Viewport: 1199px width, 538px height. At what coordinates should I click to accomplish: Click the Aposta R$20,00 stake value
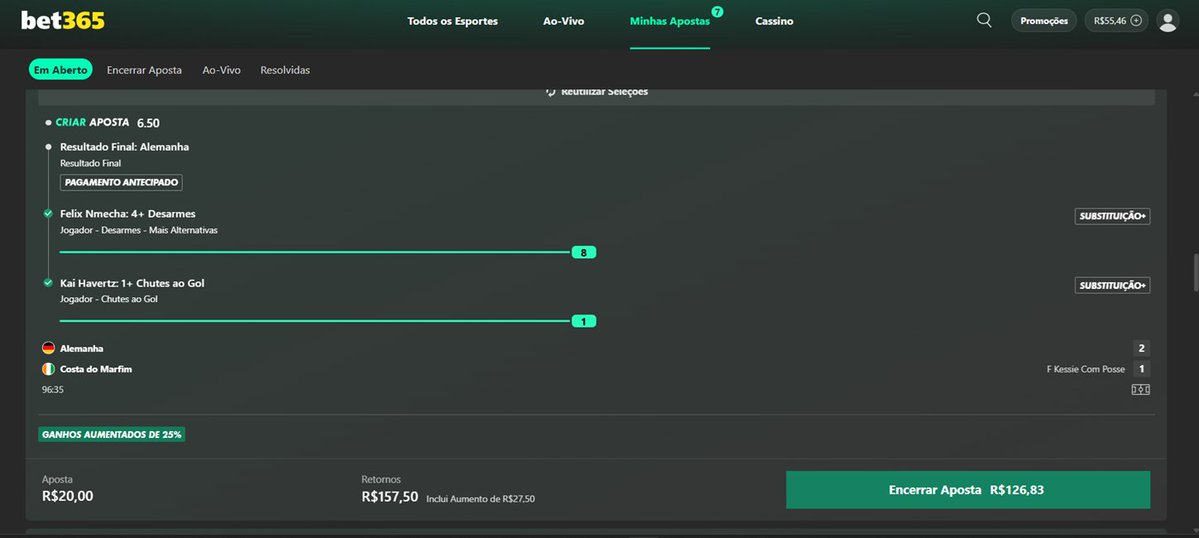point(67,496)
